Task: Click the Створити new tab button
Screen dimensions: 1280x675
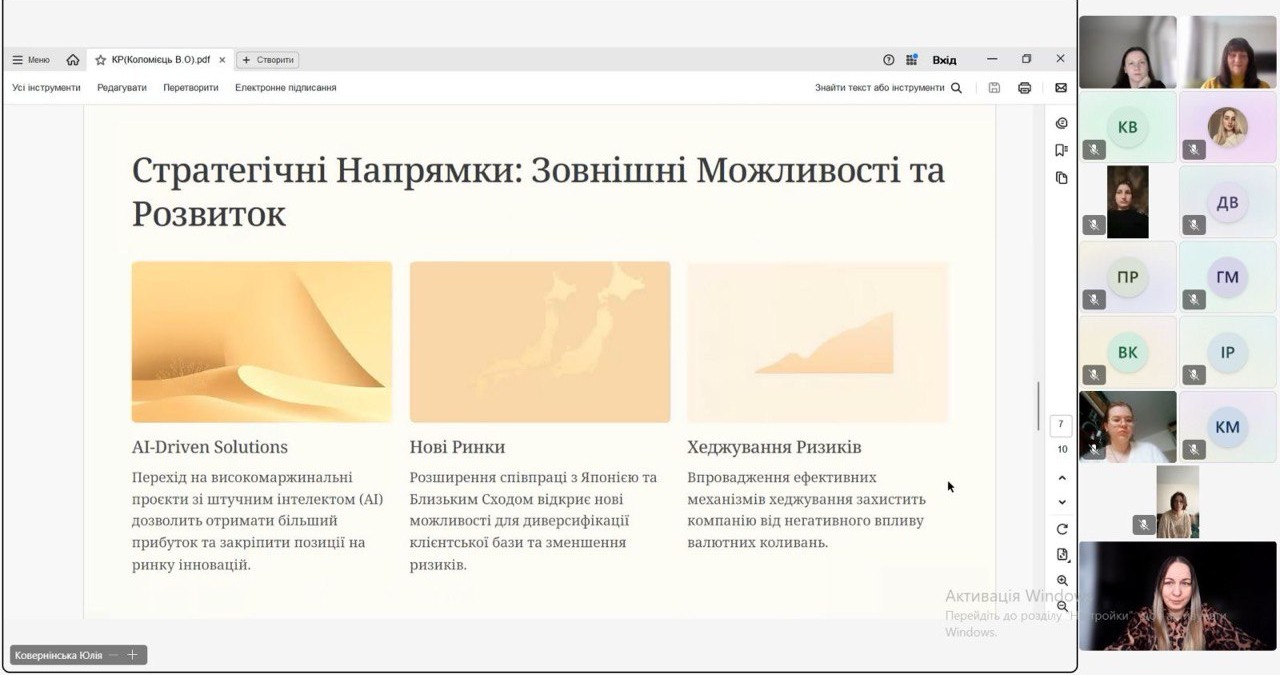Action: click(x=268, y=60)
